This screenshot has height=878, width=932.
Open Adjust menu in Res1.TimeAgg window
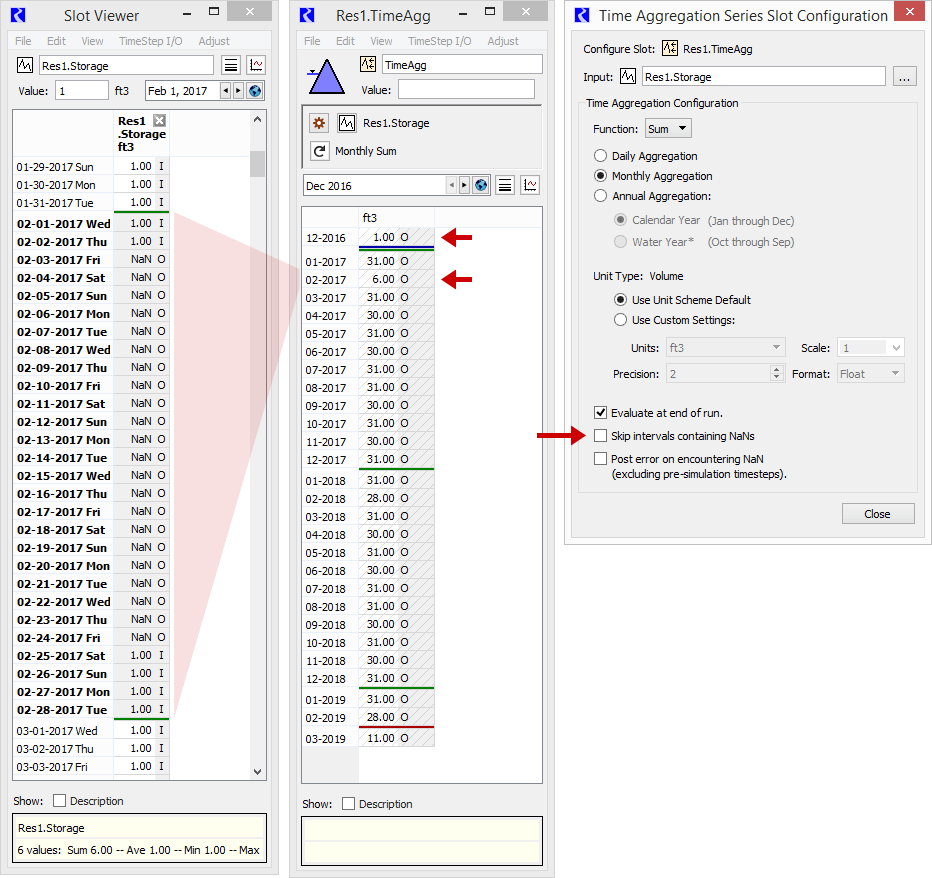503,41
